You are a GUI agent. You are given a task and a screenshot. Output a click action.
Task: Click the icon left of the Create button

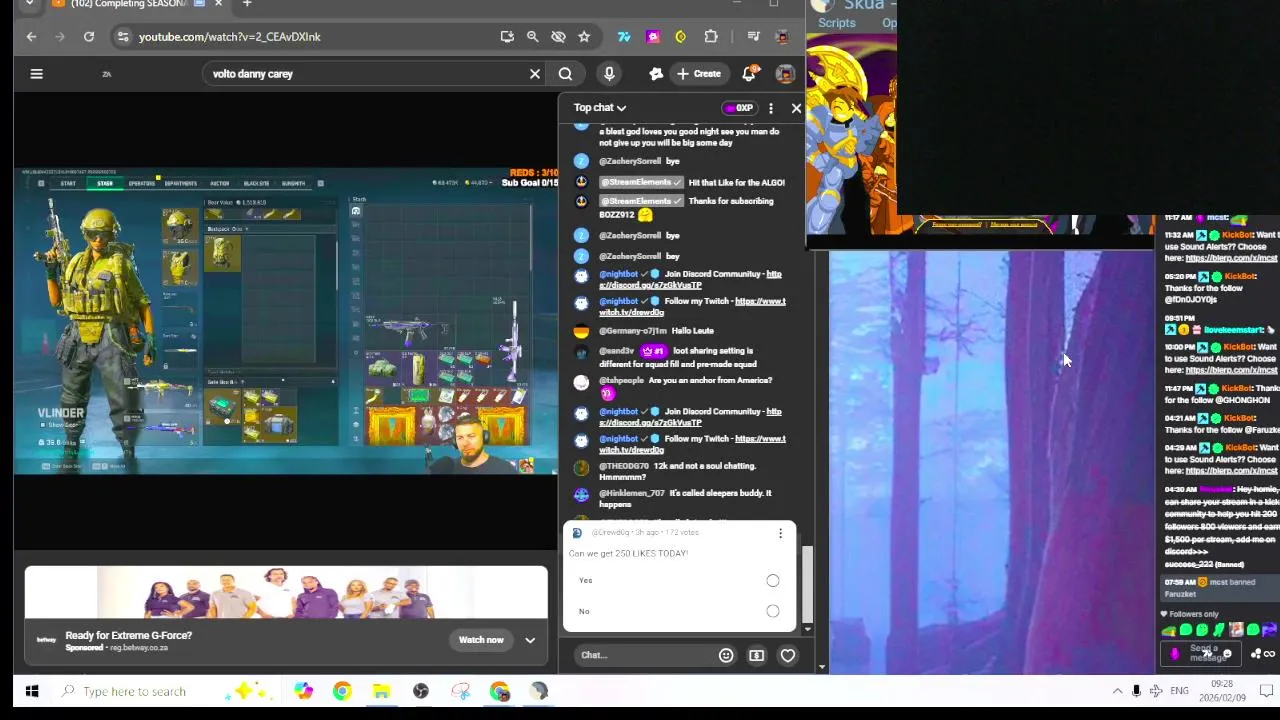[x=656, y=74]
